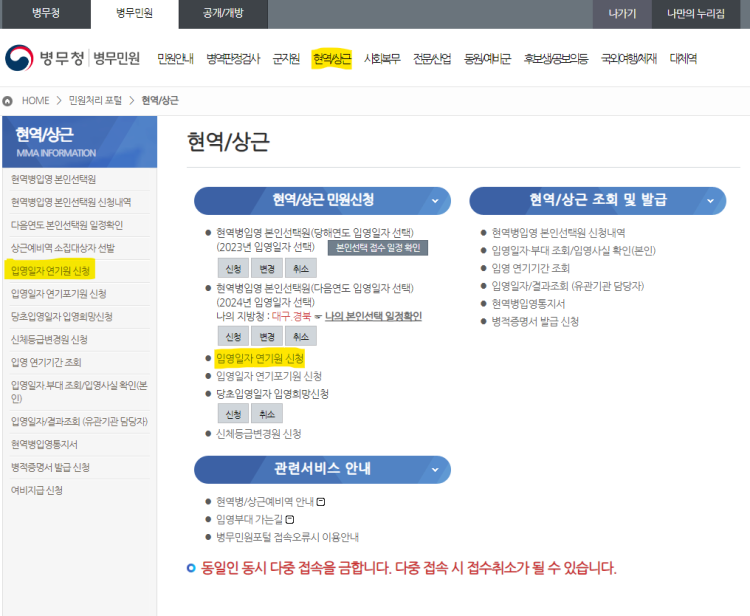This screenshot has width=750, height=616.
Task: Click 민원처리 포털 in the breadcrumb
Action: coord(95,101)
